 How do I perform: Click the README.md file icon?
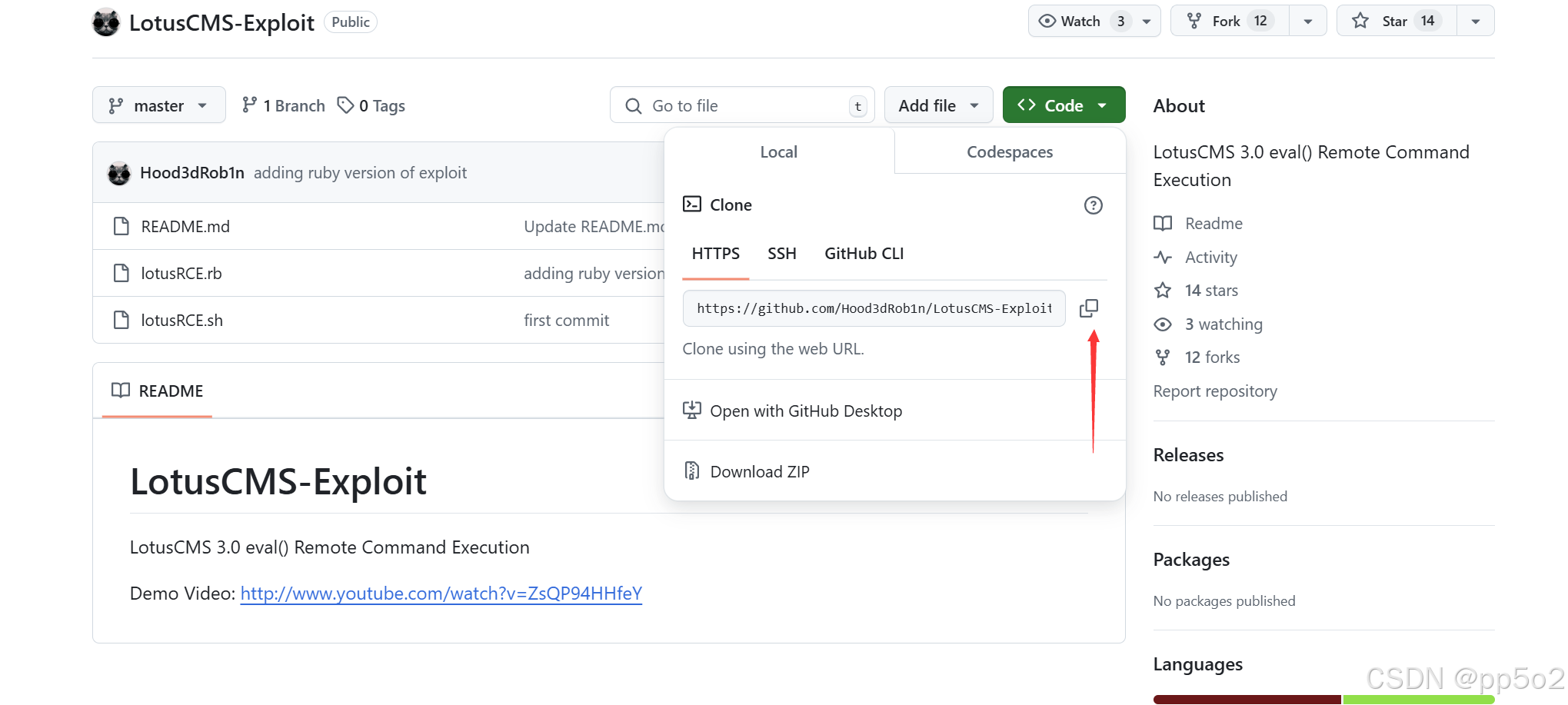121,226
